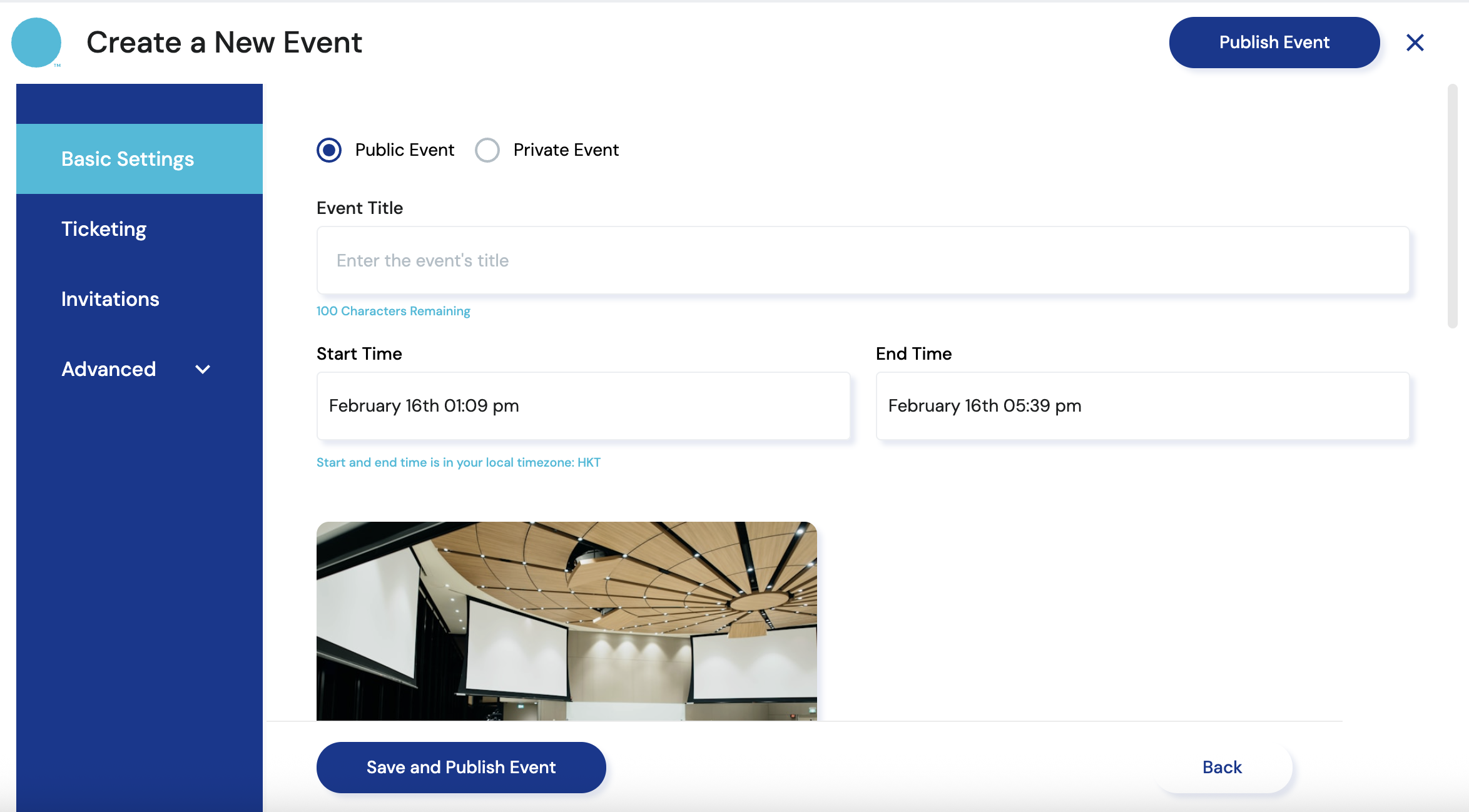Click the Private Event label text
1469x812 pixels.
tap(566, 150)
